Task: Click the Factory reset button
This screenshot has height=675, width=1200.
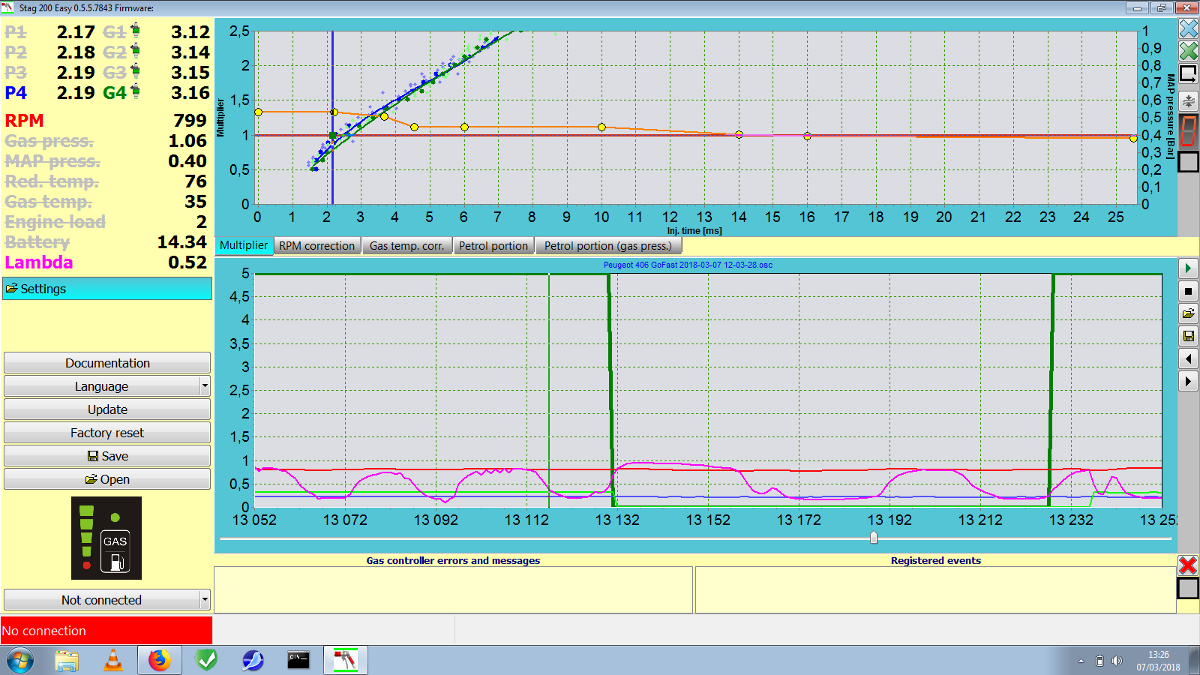Action: [x=107, y=433]
